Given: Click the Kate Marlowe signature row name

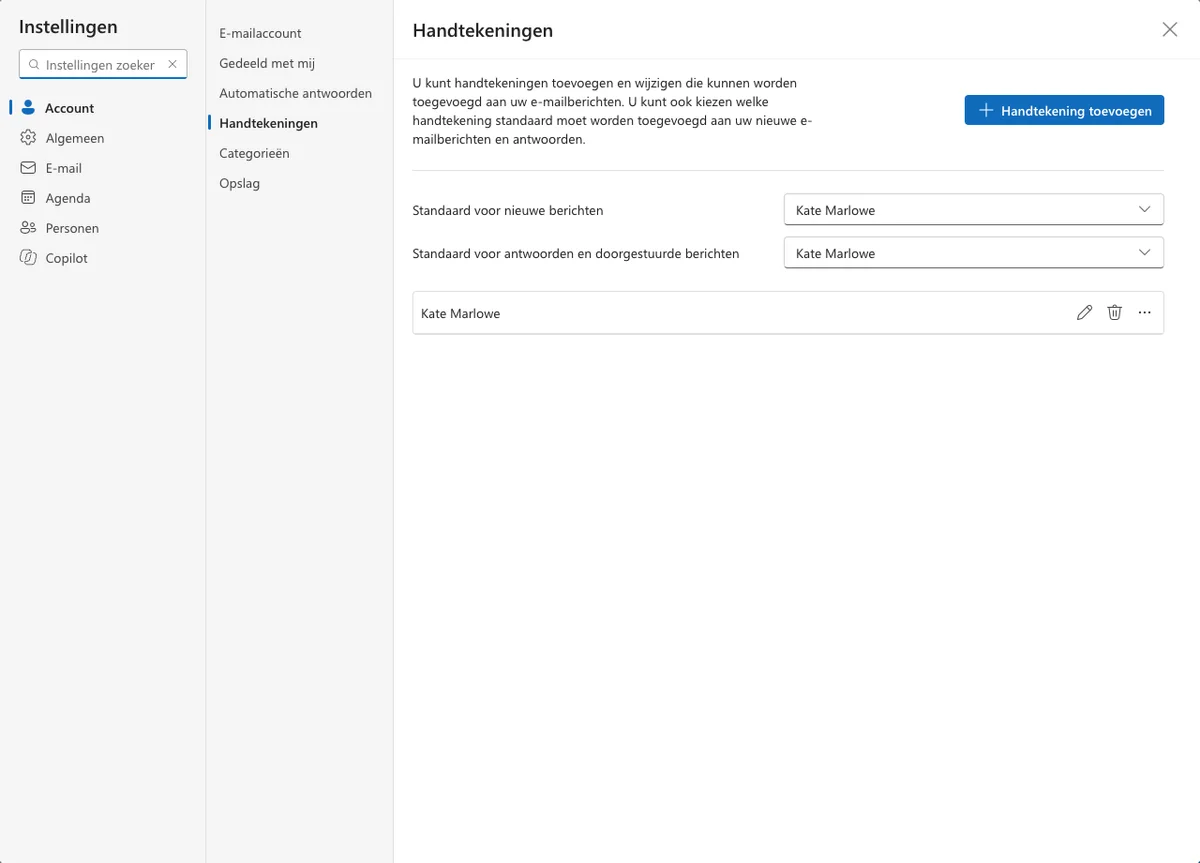Looking at the screenshot, I should [461, 313].
